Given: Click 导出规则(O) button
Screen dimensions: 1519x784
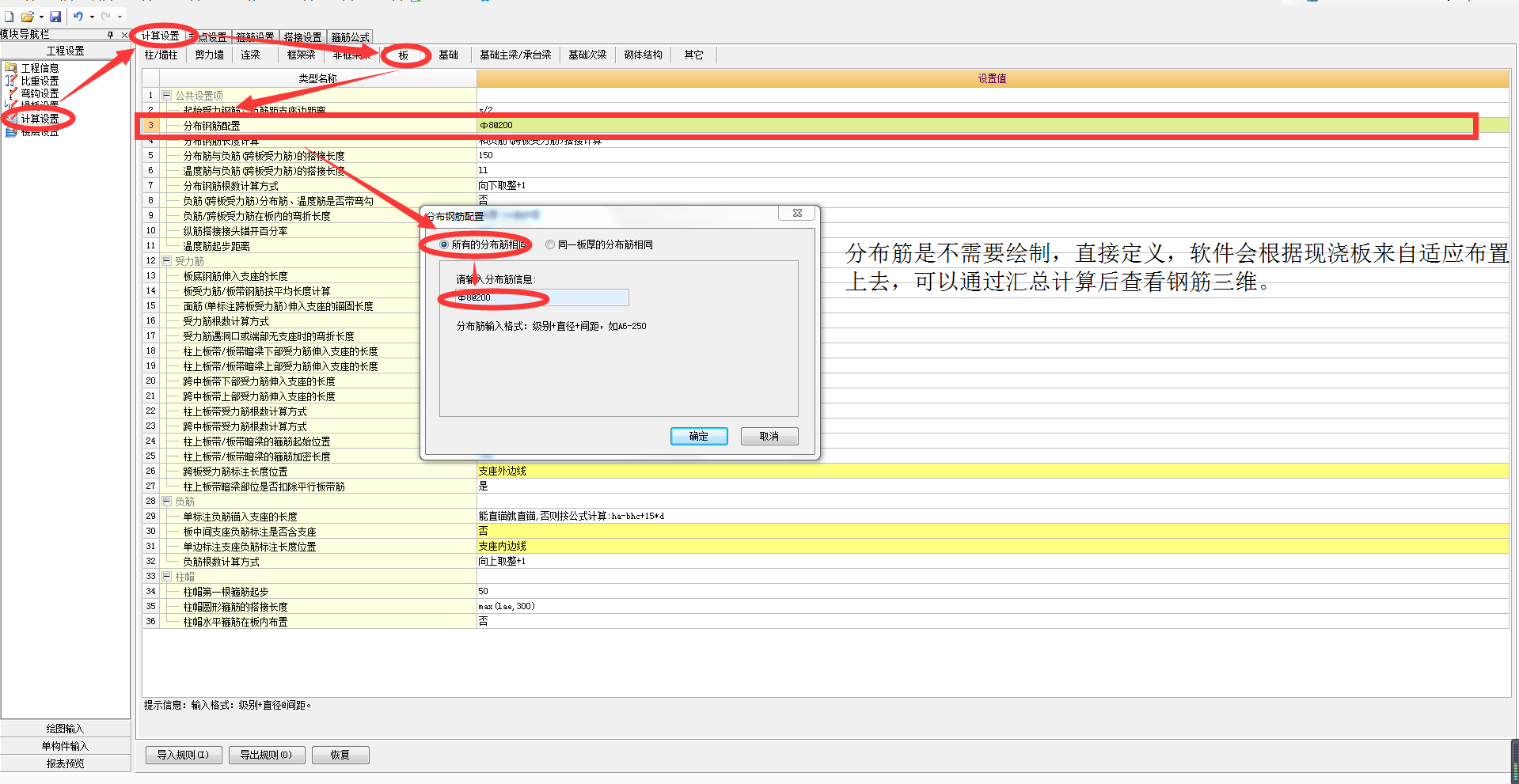Looking at the screenshot, I should point(266,755).
